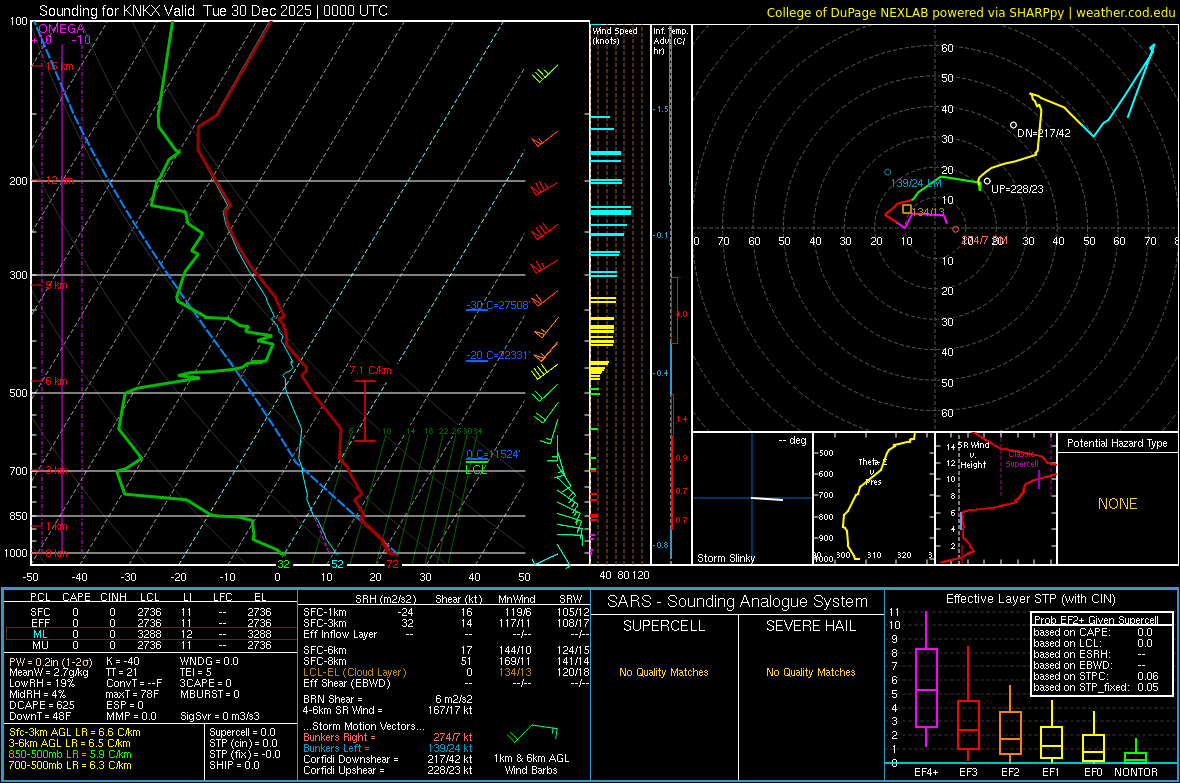The image size is (1180, 783).
Task: Select the SFC parcel row
Action: pyautogui.click(x=151, y=612)
